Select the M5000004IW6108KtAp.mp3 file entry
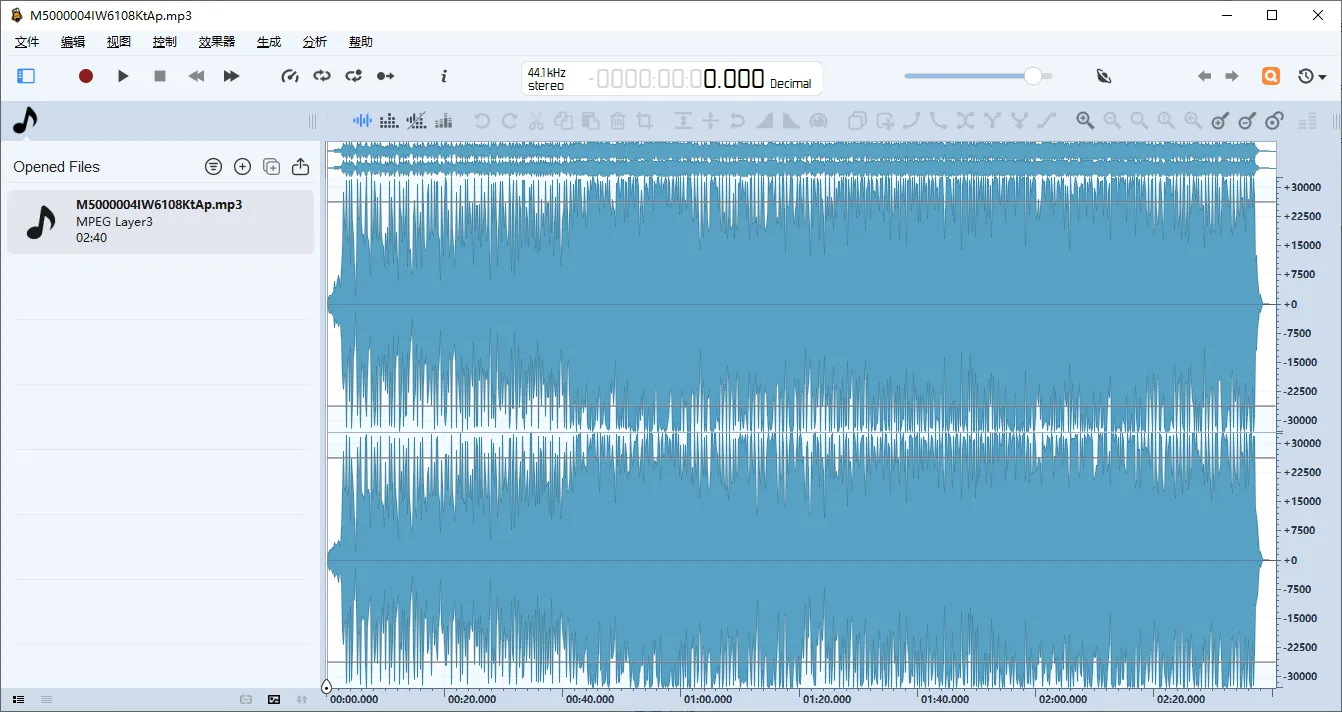 tap(160, 221)
